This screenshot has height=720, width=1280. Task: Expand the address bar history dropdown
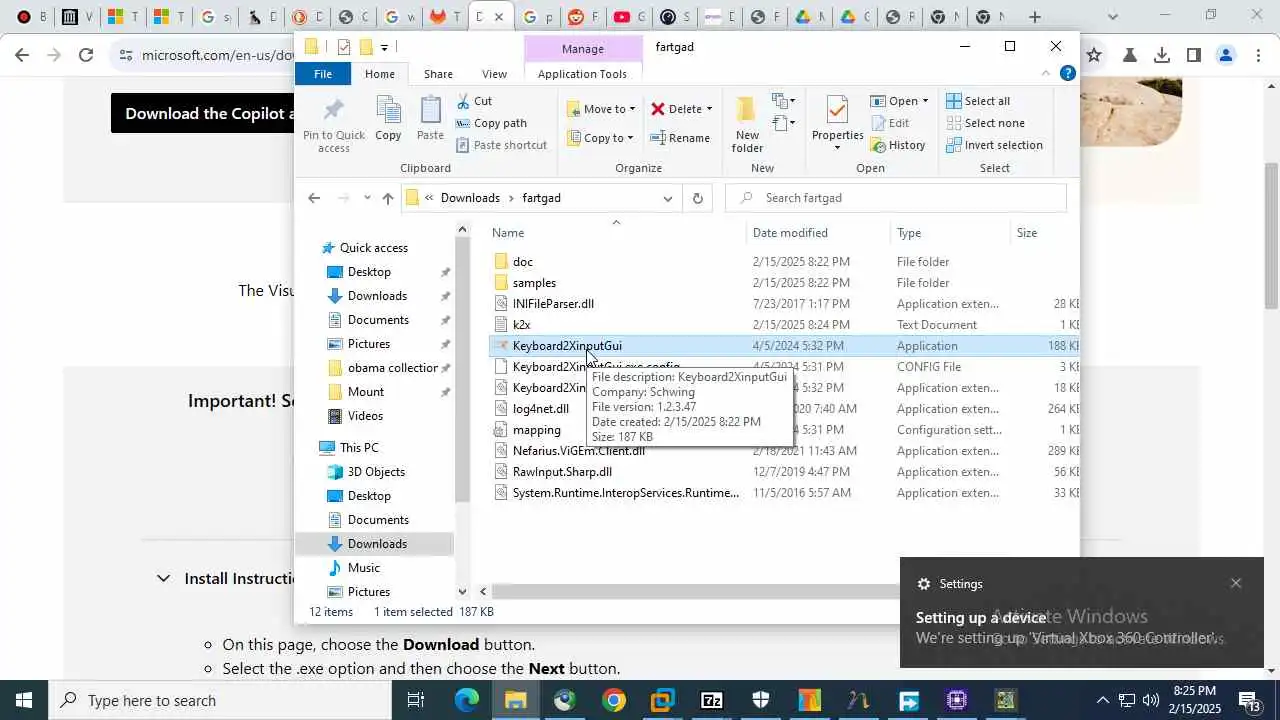(x=667, y=198)
